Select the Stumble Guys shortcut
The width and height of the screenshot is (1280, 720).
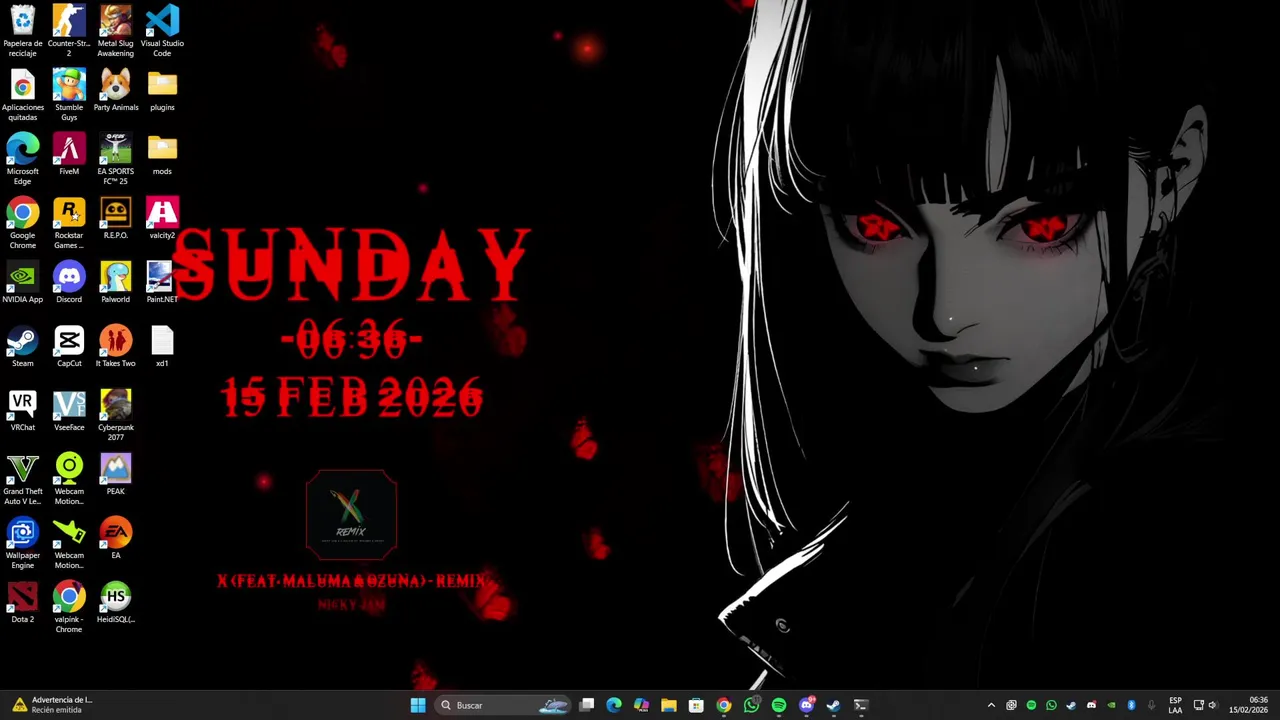coord(69,94)
